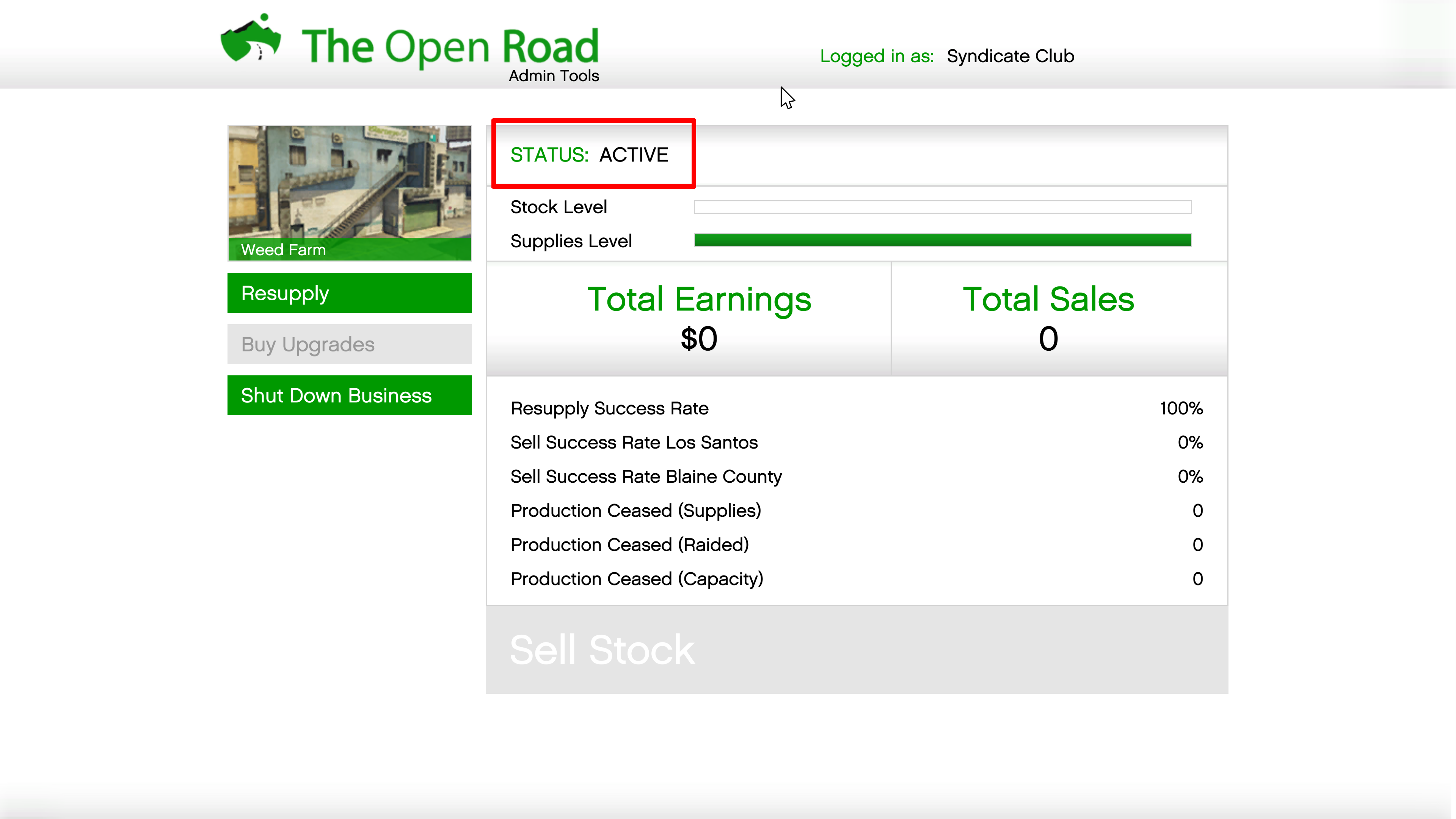Click Sell Success Rate Los Santos row

pos(856,442)
